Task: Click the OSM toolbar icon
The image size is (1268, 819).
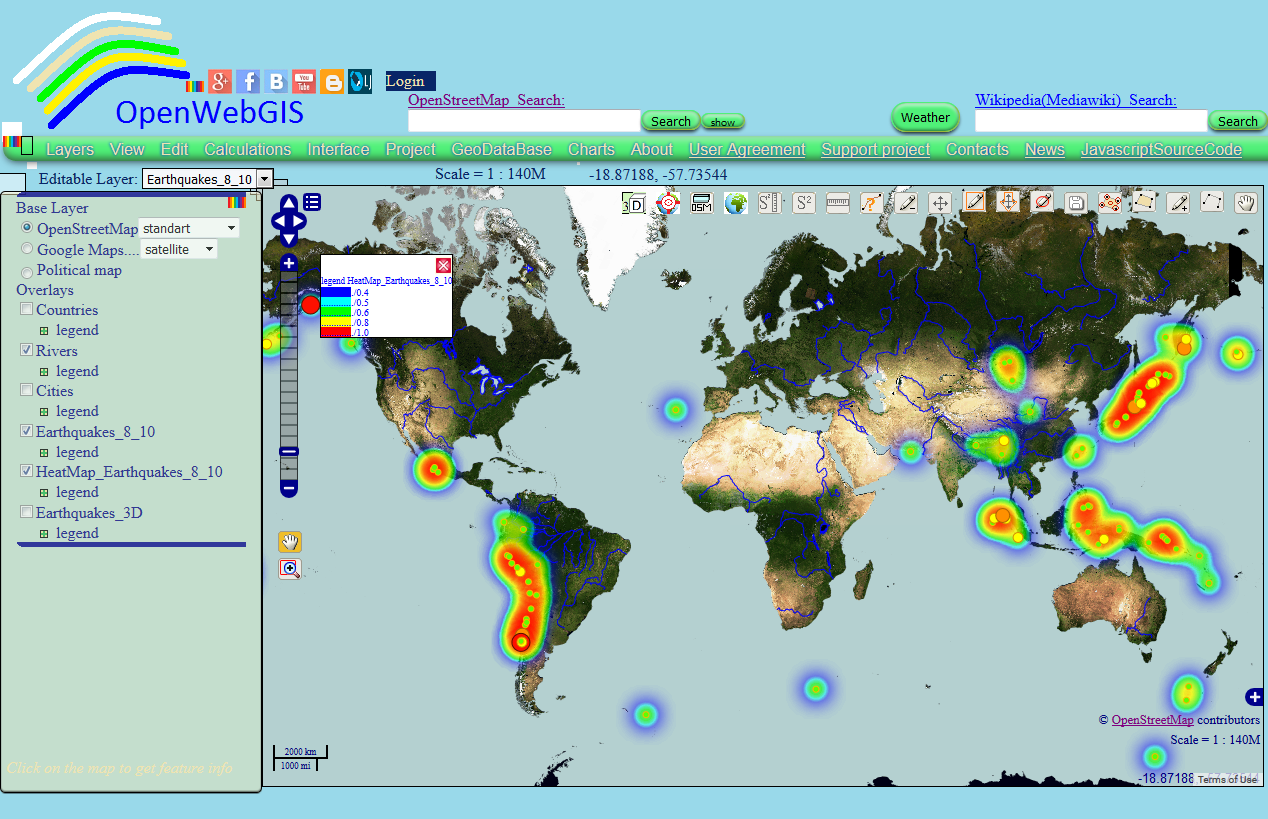Action: (702, 204)
